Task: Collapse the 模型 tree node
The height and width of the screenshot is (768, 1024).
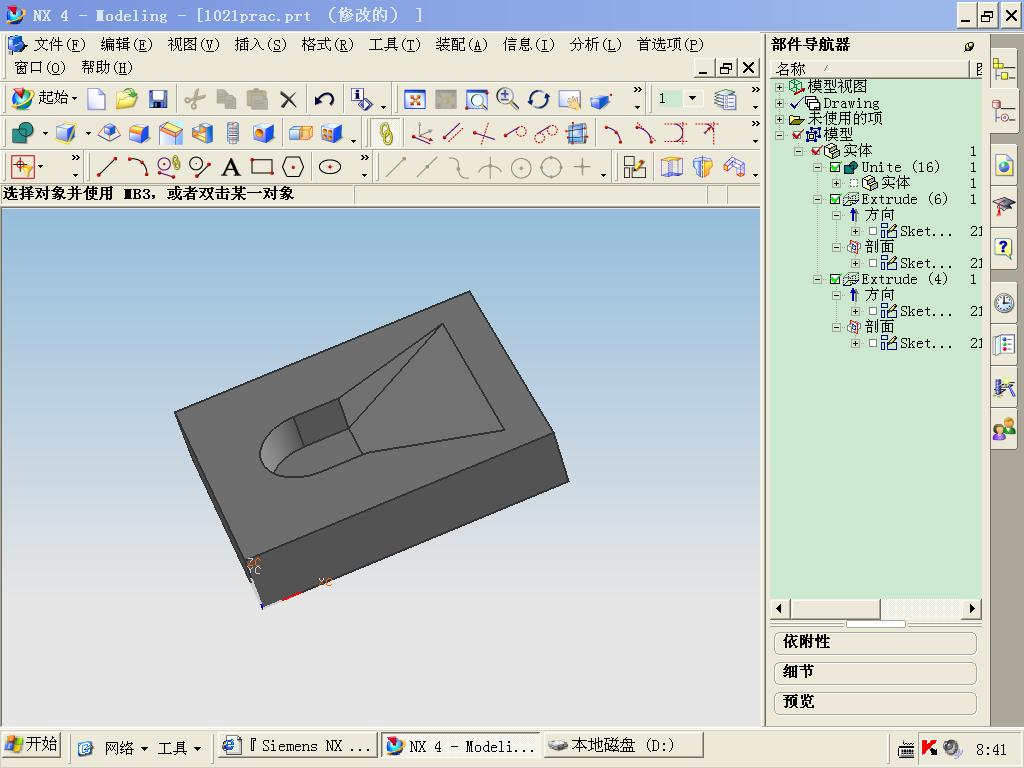Action: (779, 135)
